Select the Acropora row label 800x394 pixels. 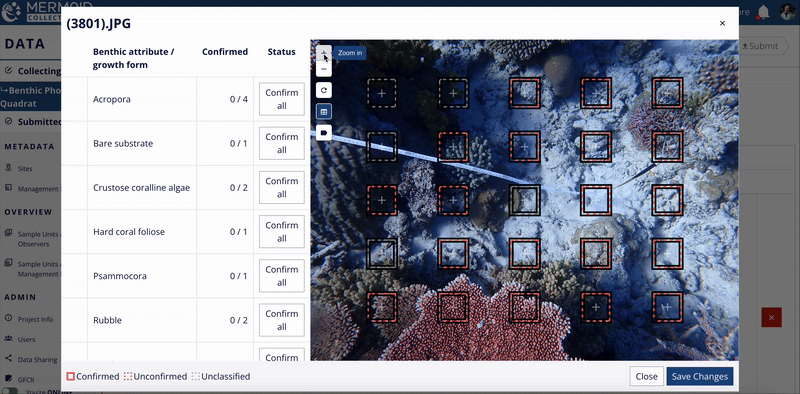[x=112, y=99]
